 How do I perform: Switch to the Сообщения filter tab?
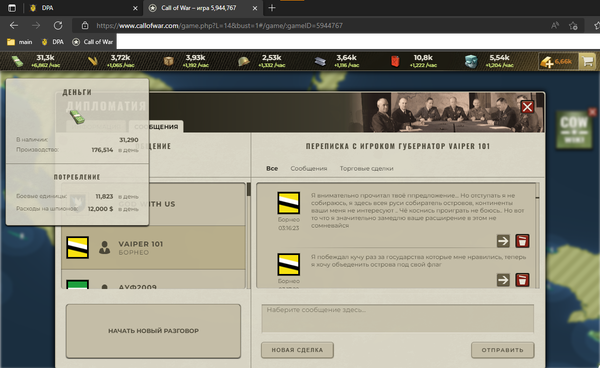click(x=309, y=168)
